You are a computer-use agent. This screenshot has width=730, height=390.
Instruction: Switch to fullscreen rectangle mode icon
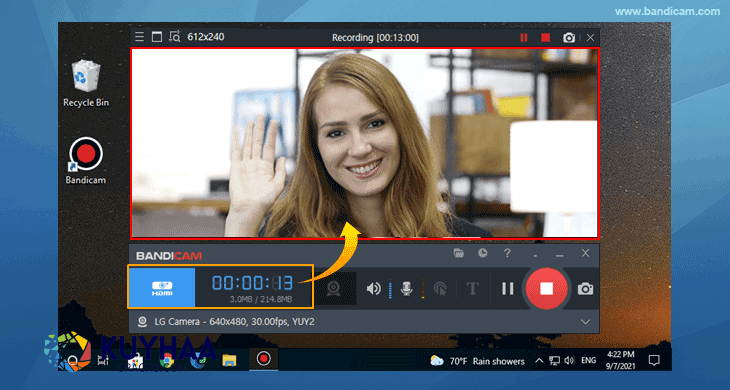tap(157, 37)
